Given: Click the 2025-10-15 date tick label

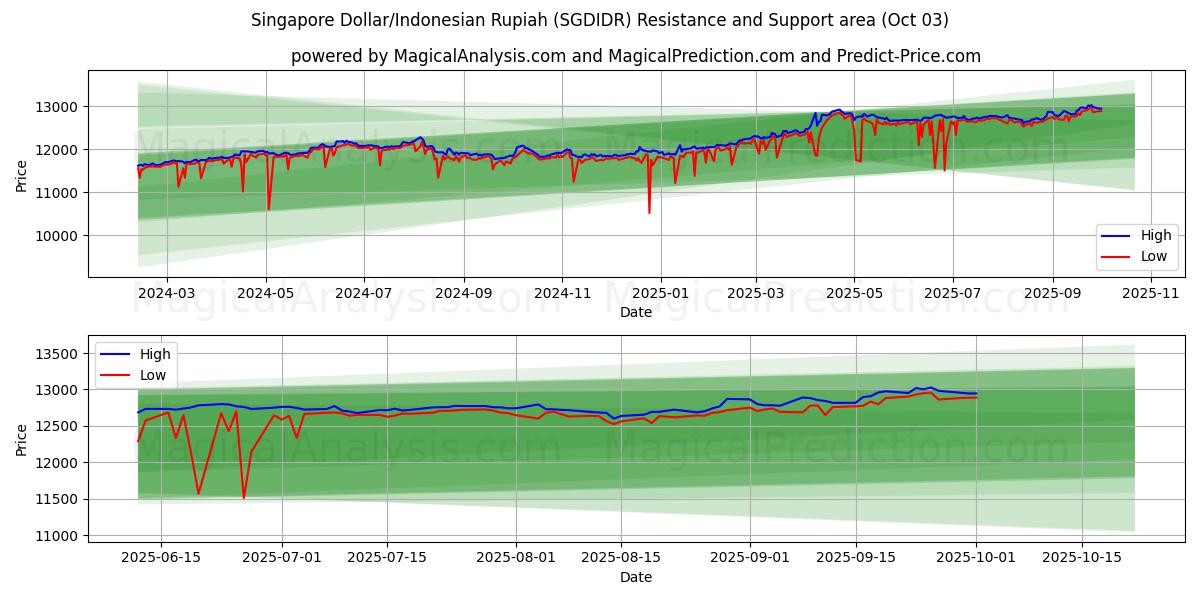Looking at the screenshot, I should [1081, 558].
